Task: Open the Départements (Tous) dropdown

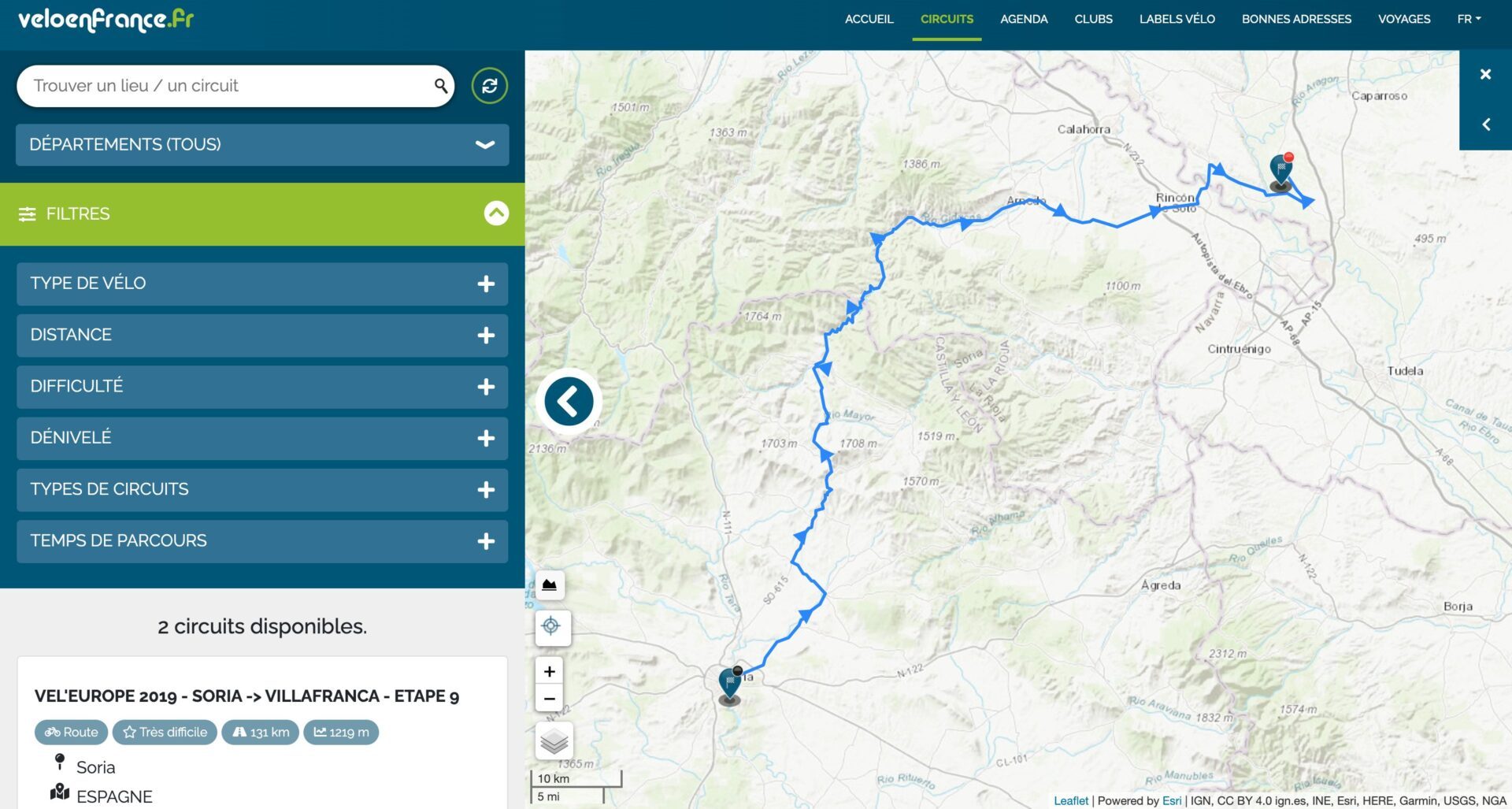Action: pos(262,145)
